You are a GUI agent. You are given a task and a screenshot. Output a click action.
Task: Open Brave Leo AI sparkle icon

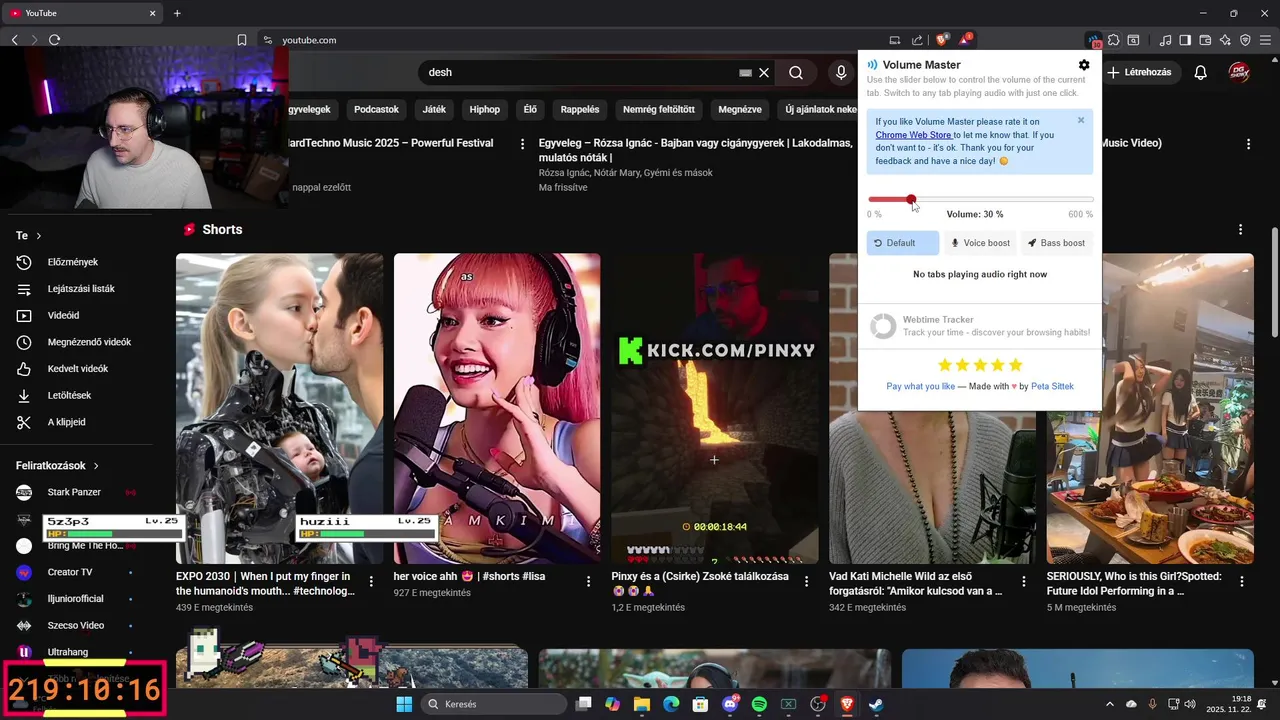[1225, 40]
